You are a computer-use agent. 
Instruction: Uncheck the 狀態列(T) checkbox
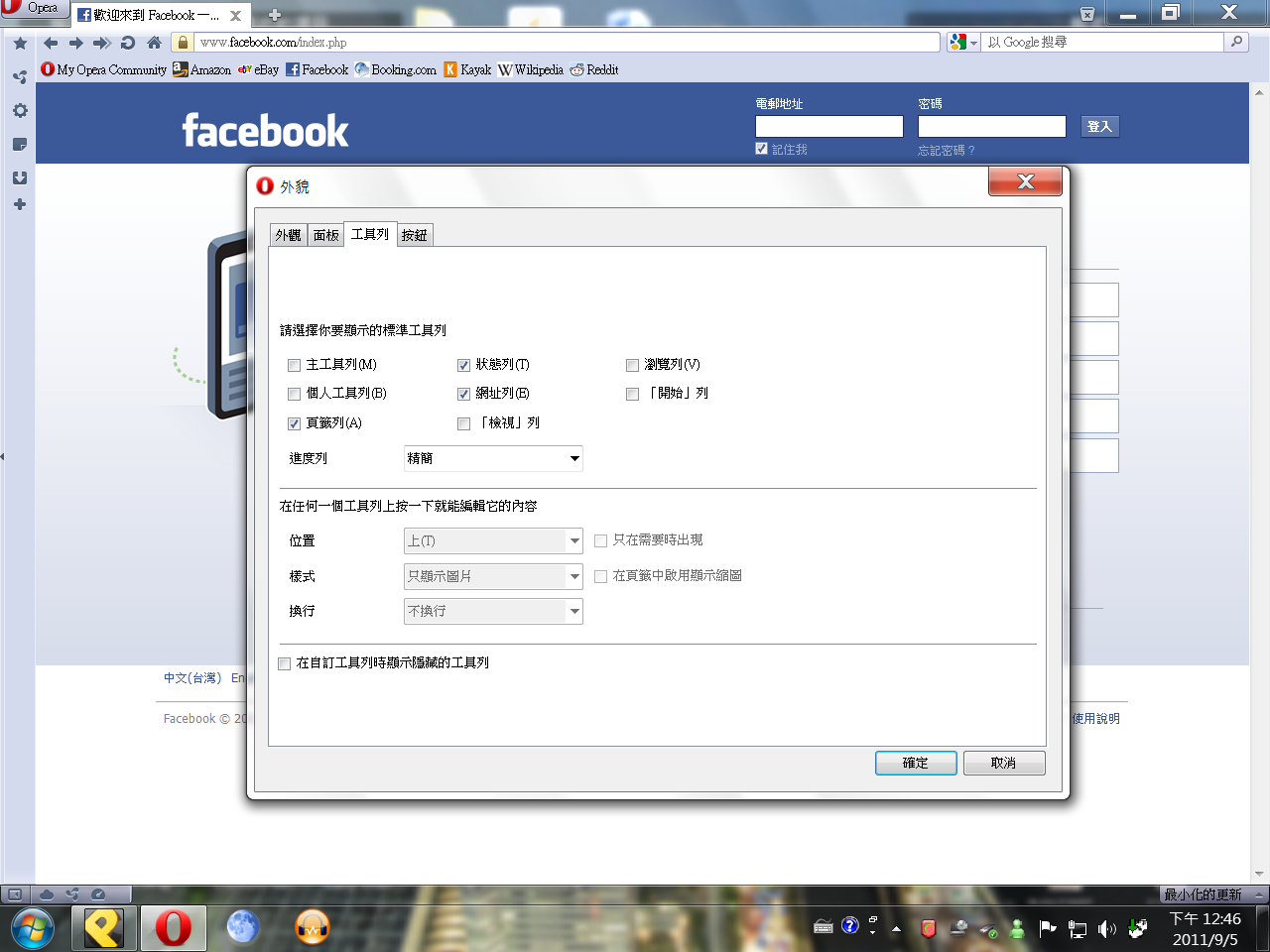pyautogui.click(x=463, y=365)
